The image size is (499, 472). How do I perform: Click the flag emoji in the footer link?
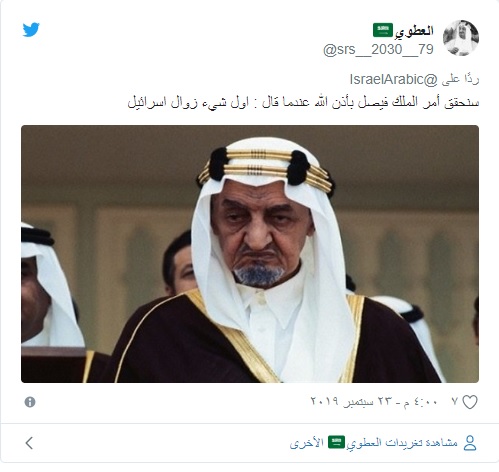tap(336, 442)
